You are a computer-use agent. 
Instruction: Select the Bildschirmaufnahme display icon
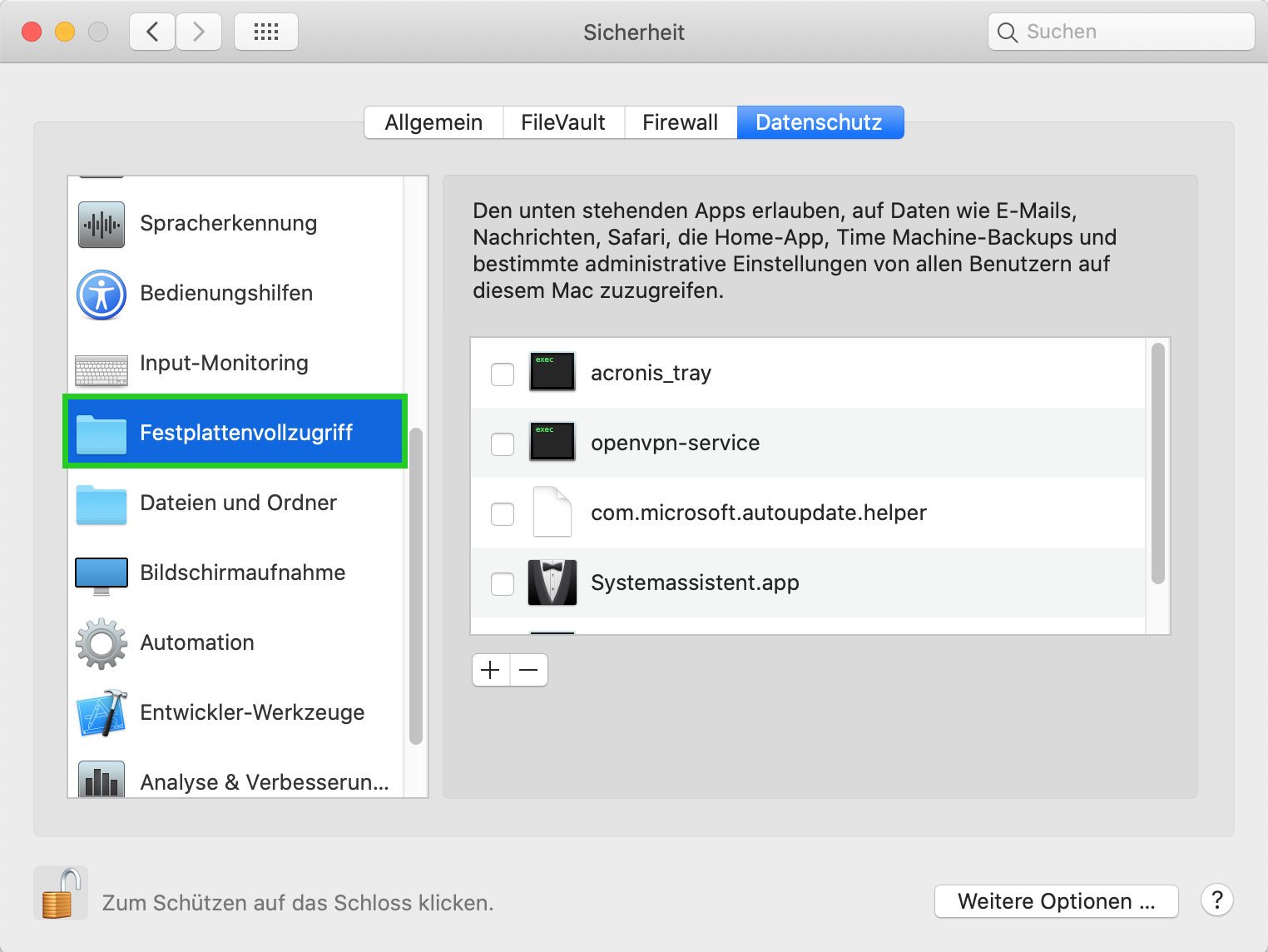click(100, 573)
